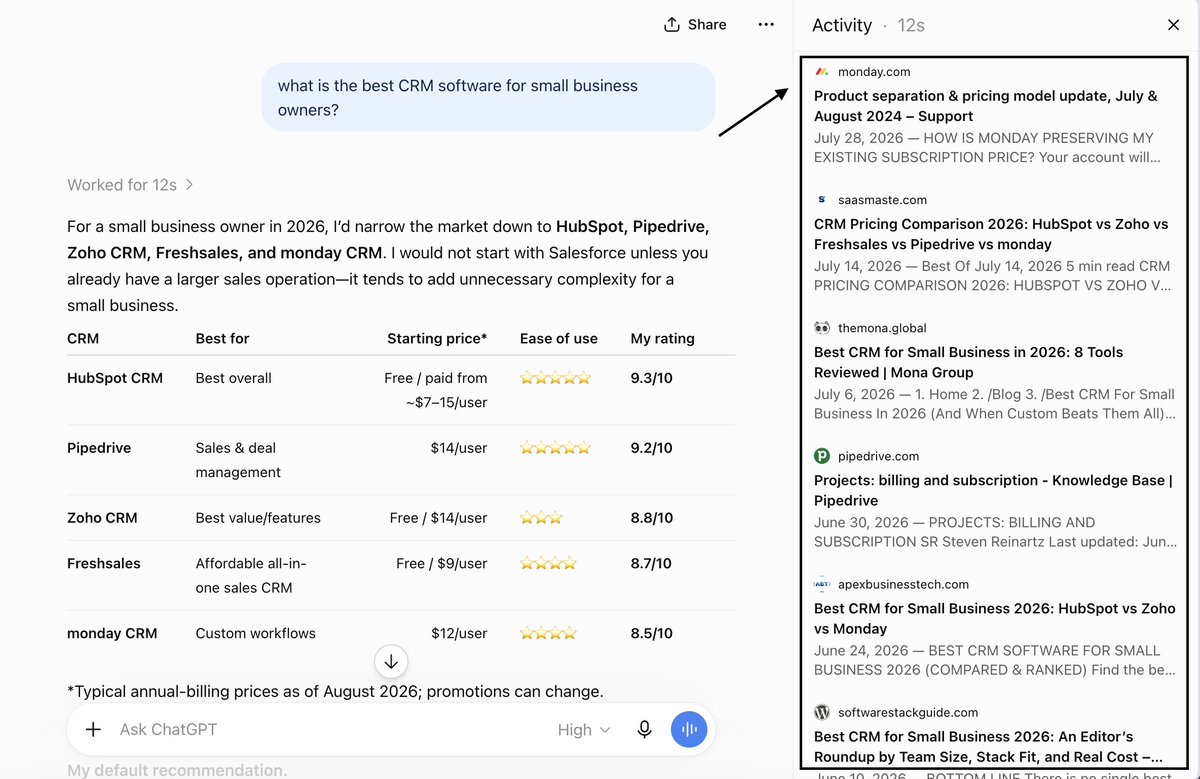
Task: Click 'apexbusinesstech.com' domain label
Action: tap(903, 584)
